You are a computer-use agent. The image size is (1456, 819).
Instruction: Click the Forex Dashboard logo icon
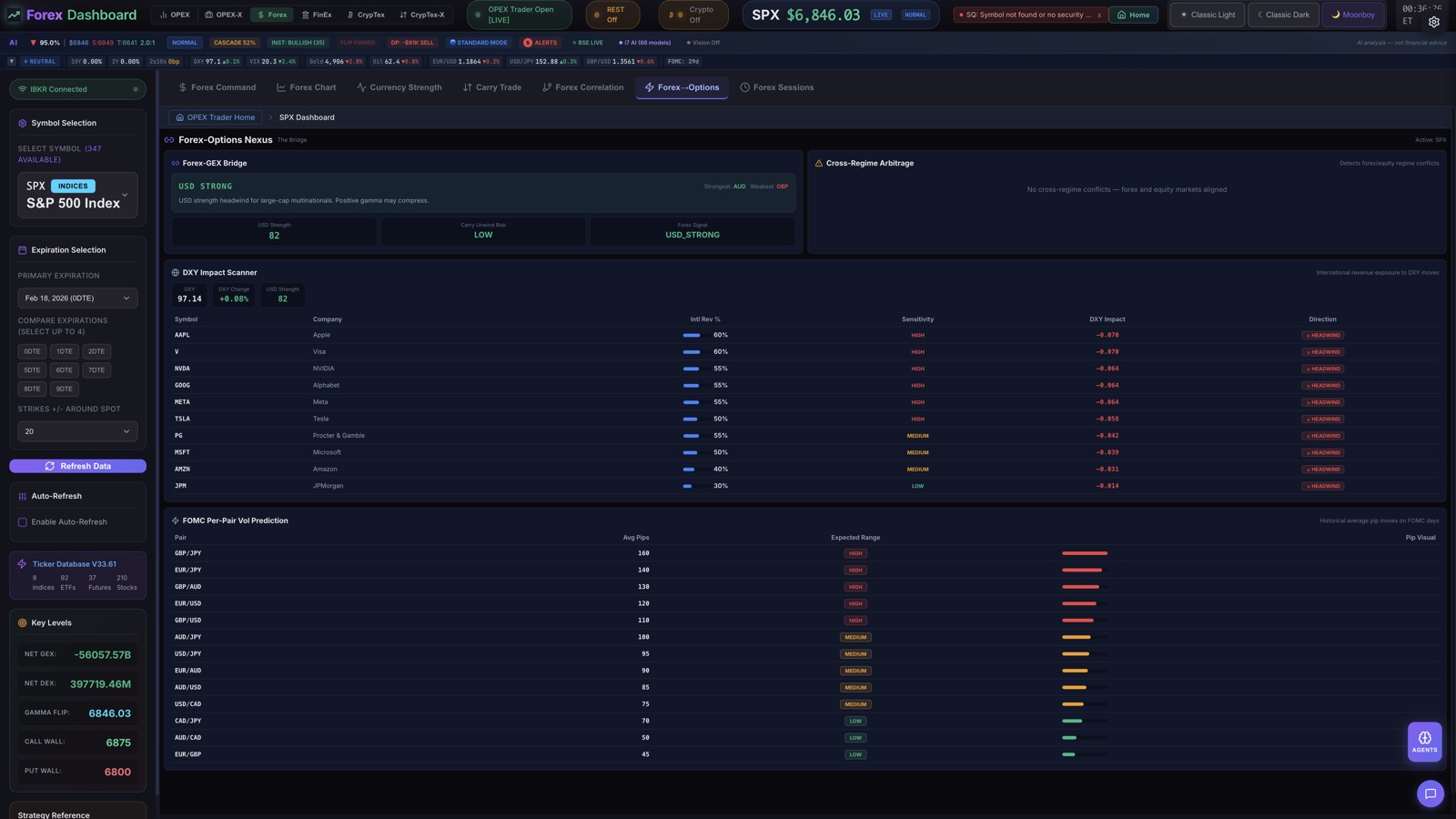13,15
